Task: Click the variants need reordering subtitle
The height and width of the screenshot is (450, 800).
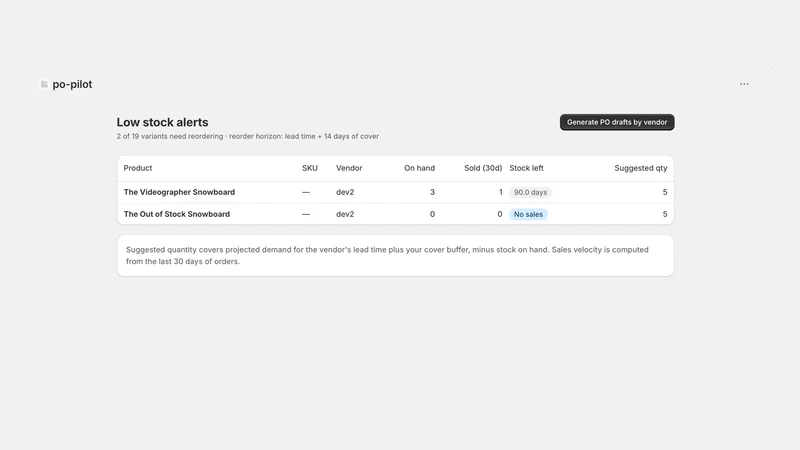Action: tap(247, 136)
